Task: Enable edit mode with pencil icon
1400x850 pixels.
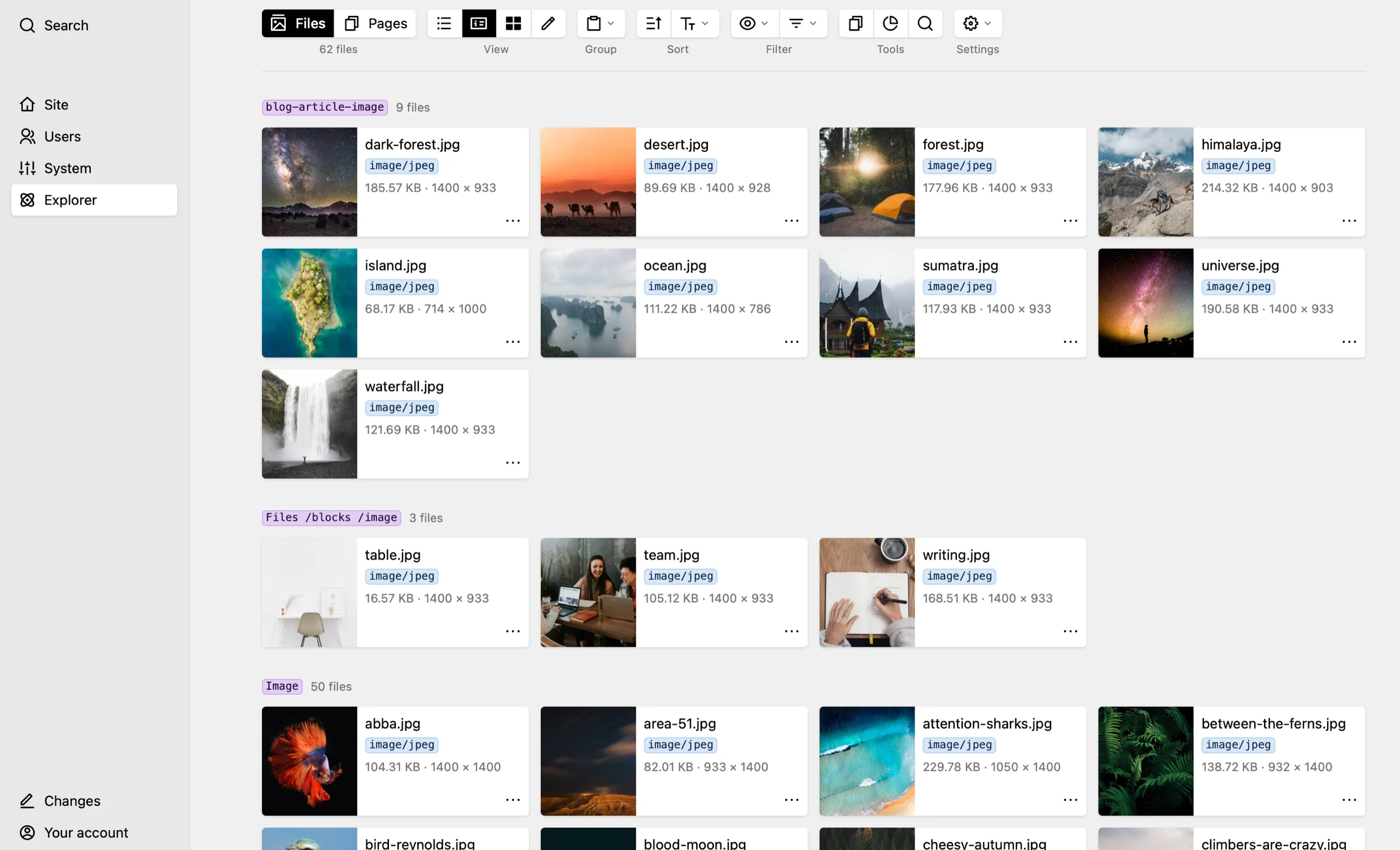Action: pos(548,23)
